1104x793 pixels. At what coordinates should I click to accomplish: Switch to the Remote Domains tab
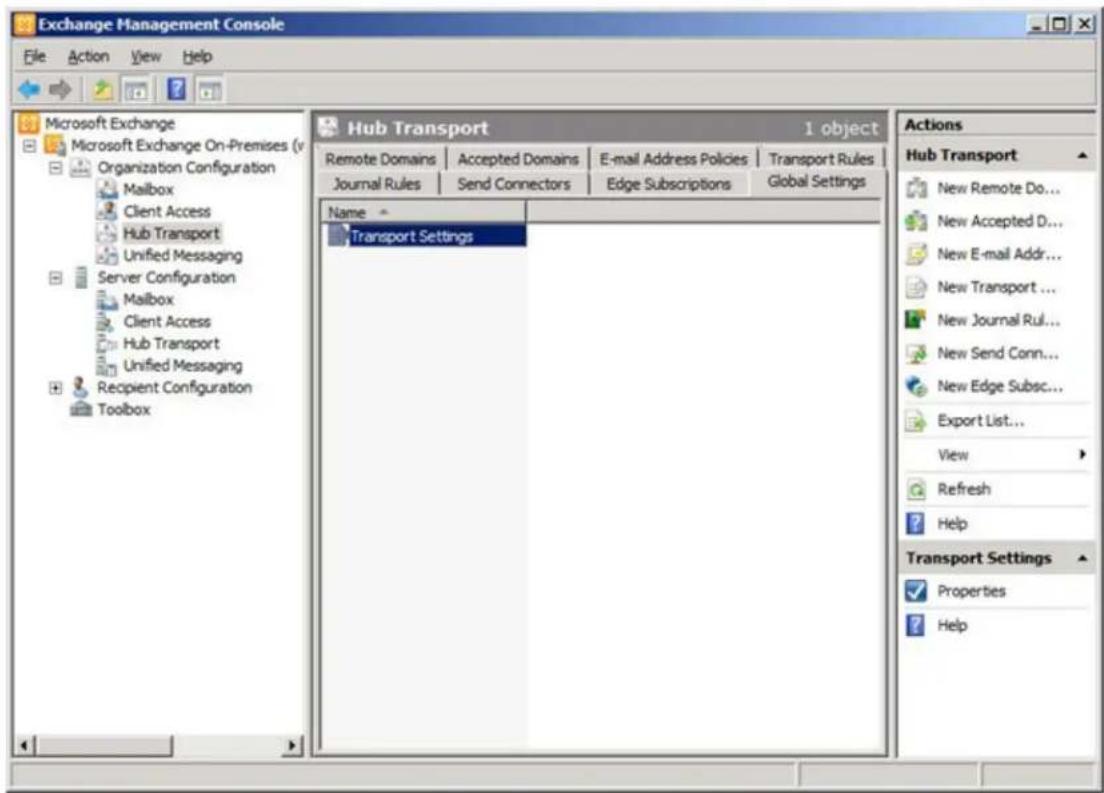(380, 159)
